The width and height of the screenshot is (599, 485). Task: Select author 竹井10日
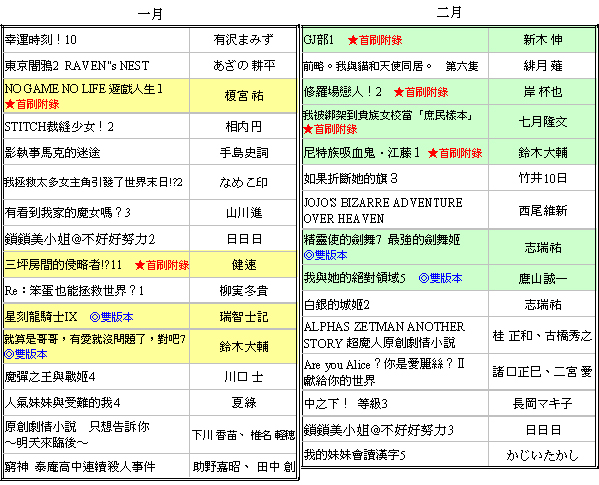[x=542, y=178]
